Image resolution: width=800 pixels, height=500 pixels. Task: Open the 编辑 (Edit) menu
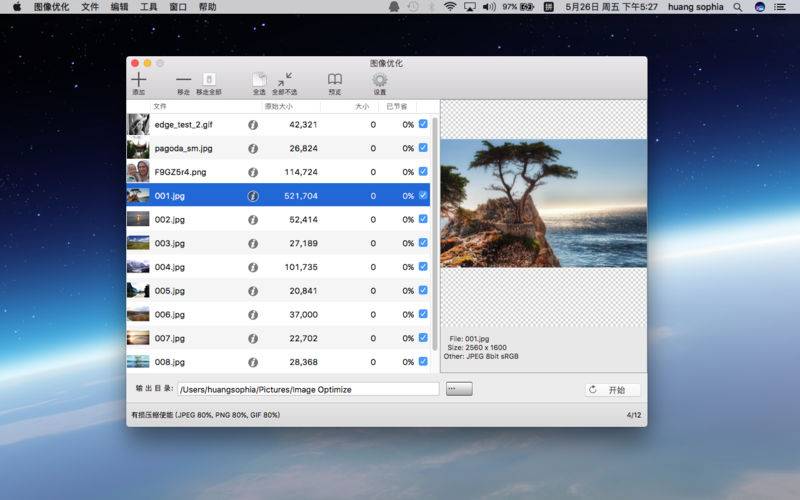(x=119, y=7)
